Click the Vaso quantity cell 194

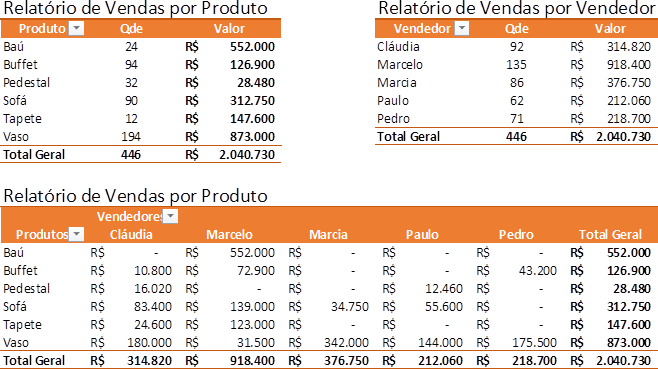click(x=131, y=137)
